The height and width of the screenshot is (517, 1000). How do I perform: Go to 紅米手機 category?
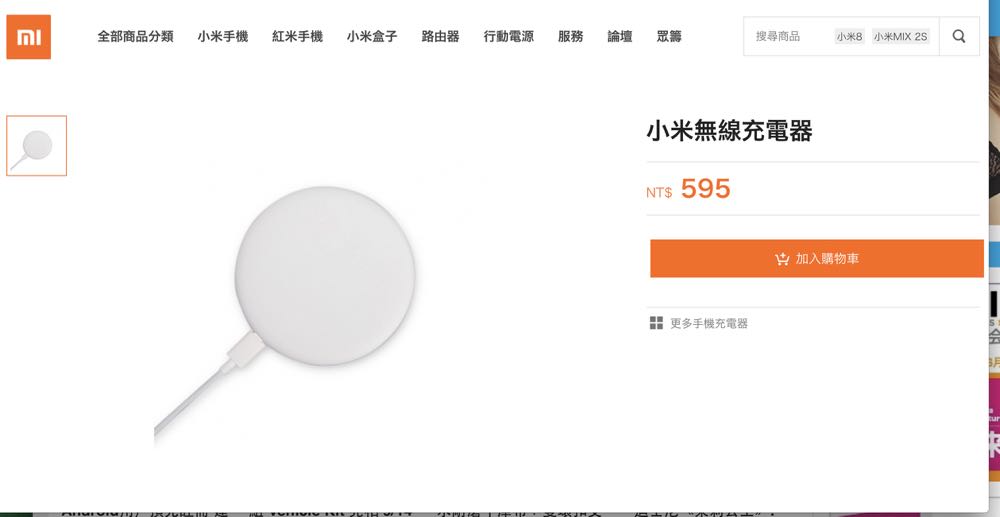tap(297, 37)
